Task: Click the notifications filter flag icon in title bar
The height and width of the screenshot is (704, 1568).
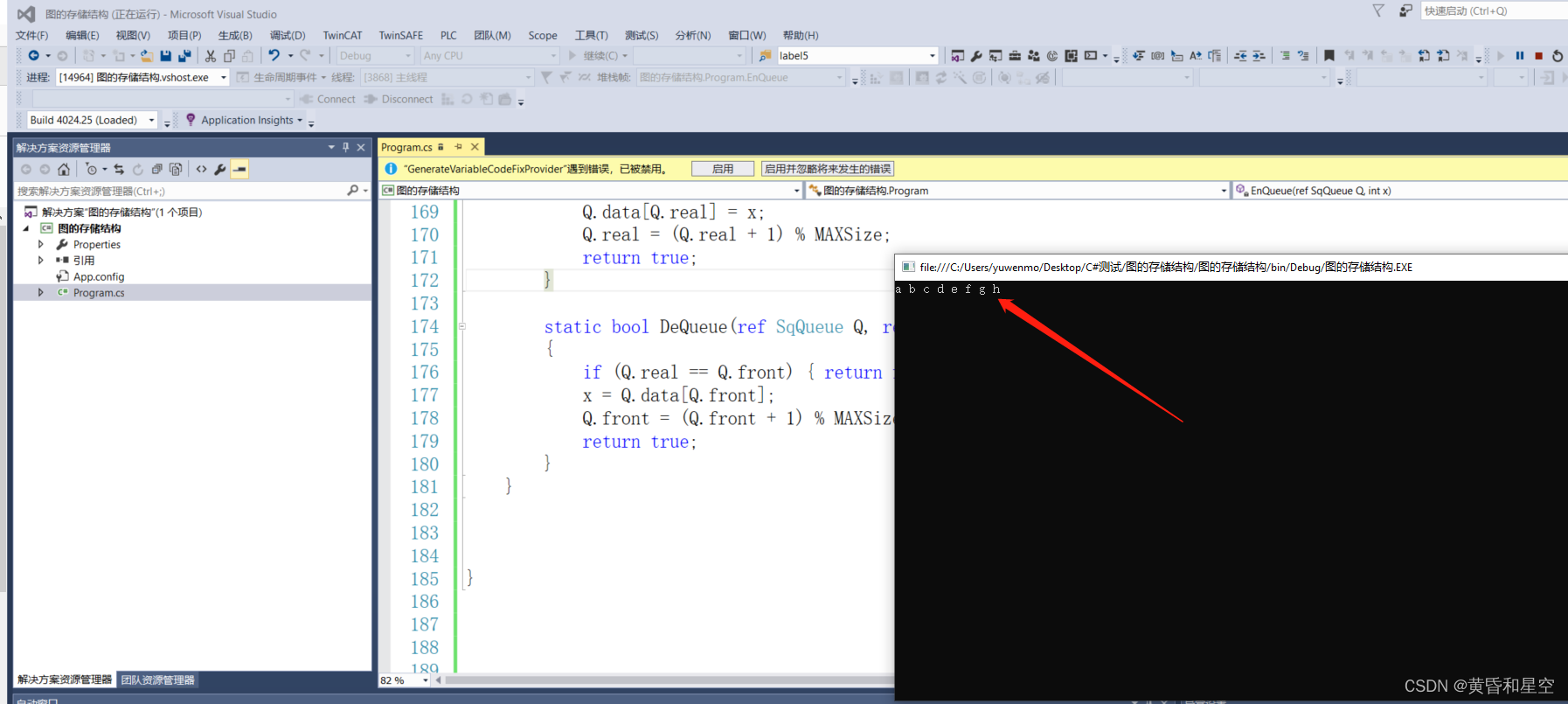Action: click(x=1378, y=10)
